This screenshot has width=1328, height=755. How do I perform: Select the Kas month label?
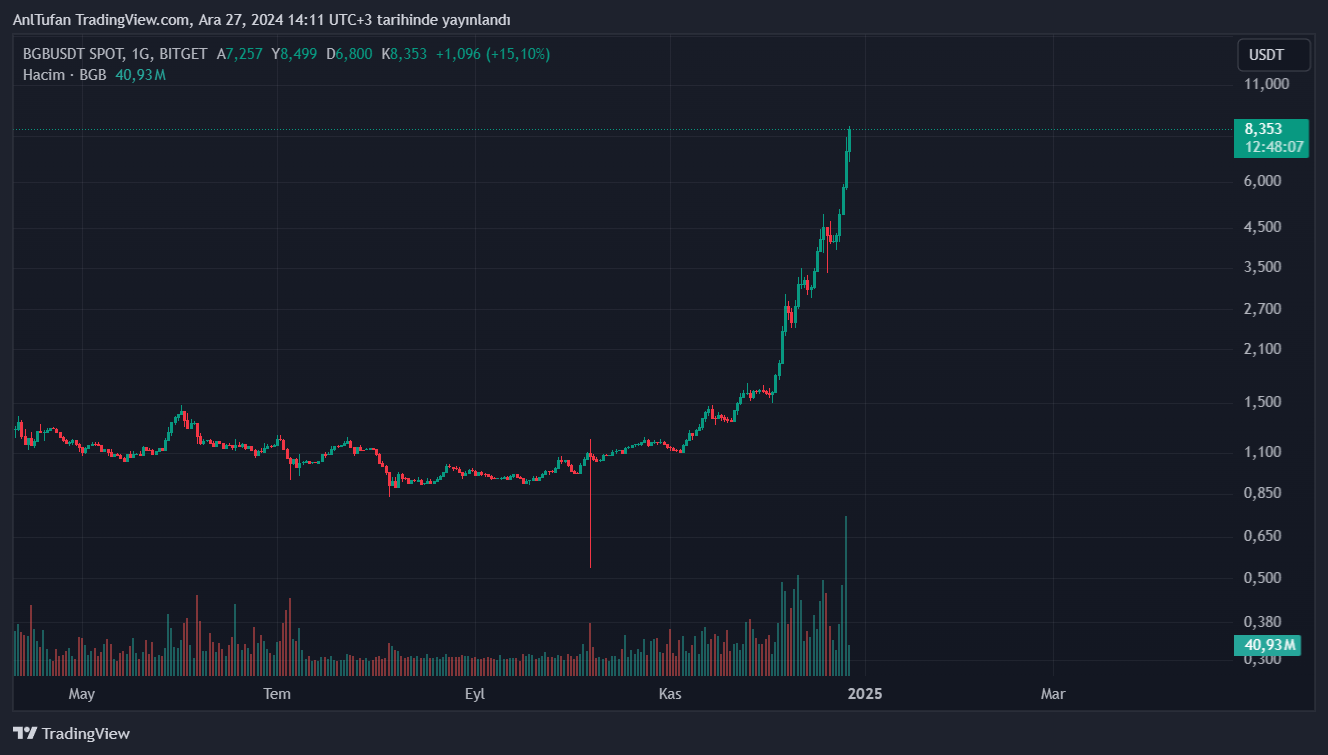tap(670, 693)
